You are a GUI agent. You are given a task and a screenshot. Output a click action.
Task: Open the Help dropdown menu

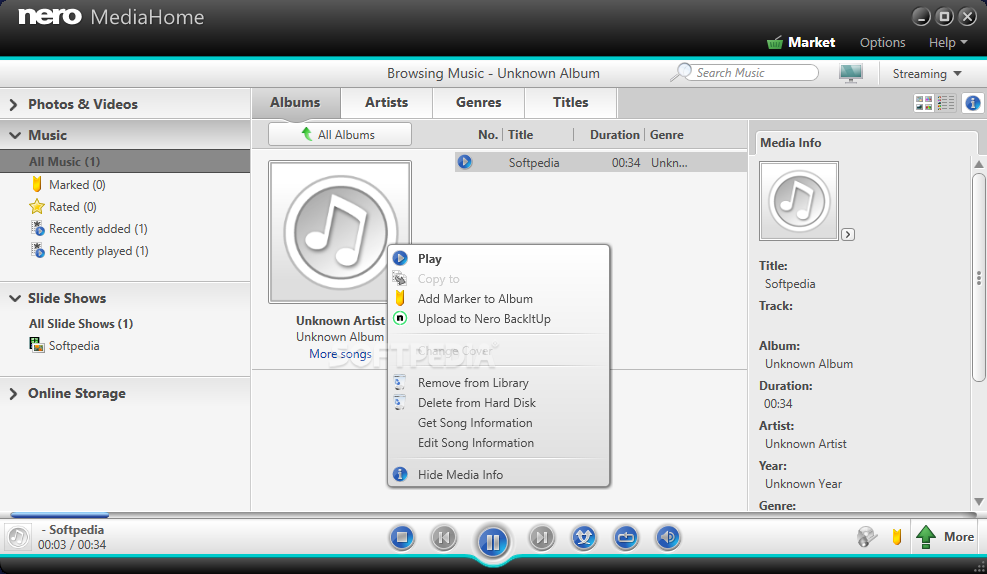coord(948,42)
